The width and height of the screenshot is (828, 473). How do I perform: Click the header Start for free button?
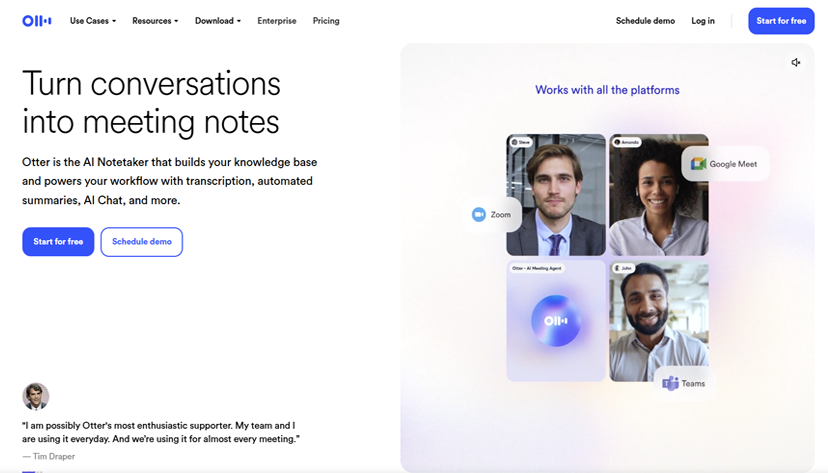click(781, 21)
